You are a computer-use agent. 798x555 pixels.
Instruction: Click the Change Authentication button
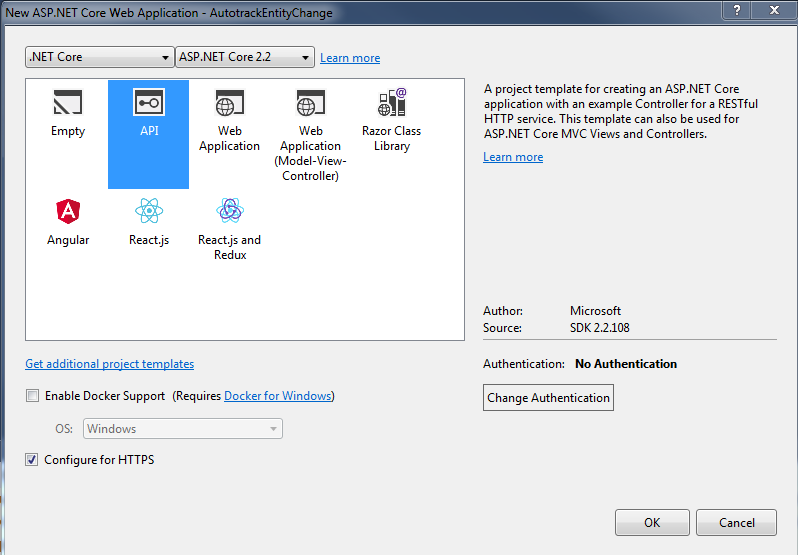548,397
